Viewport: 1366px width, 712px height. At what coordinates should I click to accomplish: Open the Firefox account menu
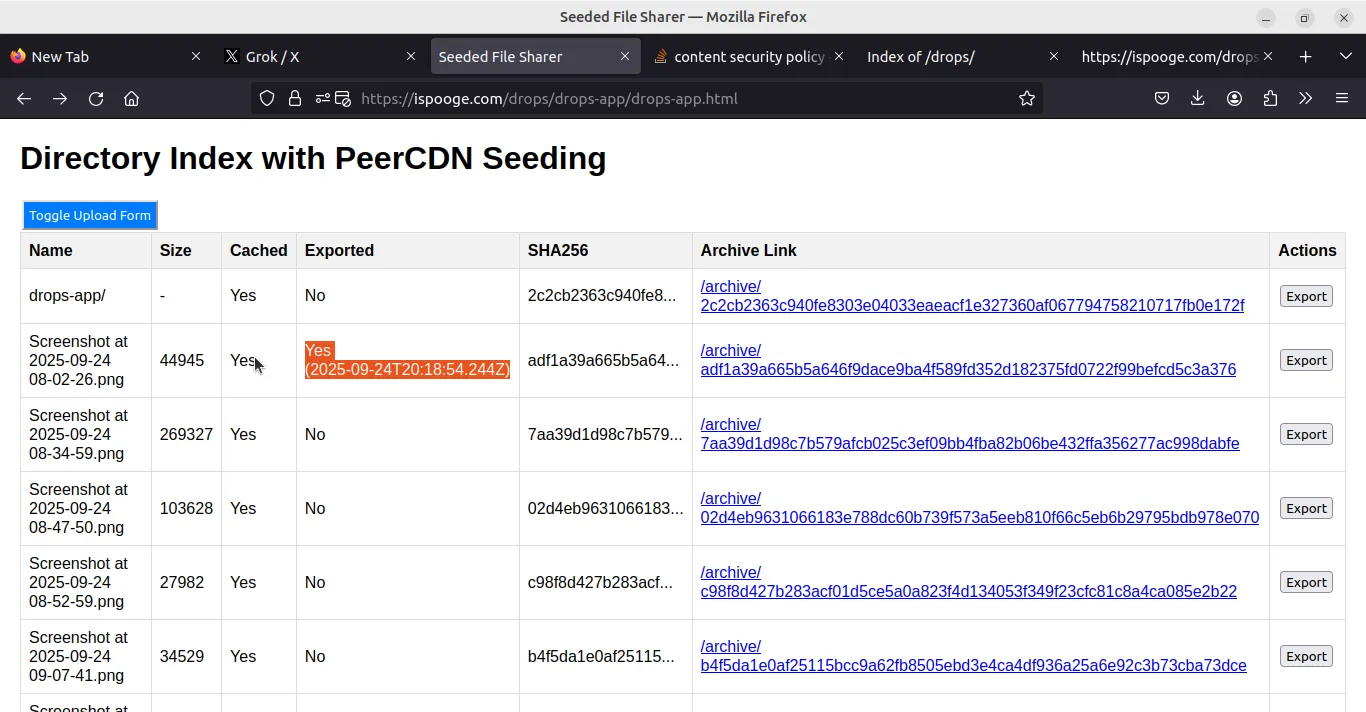(1234, 98)
